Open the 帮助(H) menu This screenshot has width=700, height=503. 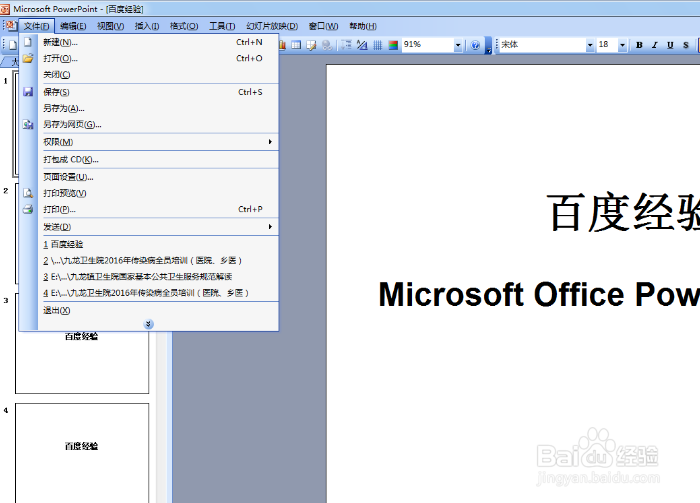point(363,26)
